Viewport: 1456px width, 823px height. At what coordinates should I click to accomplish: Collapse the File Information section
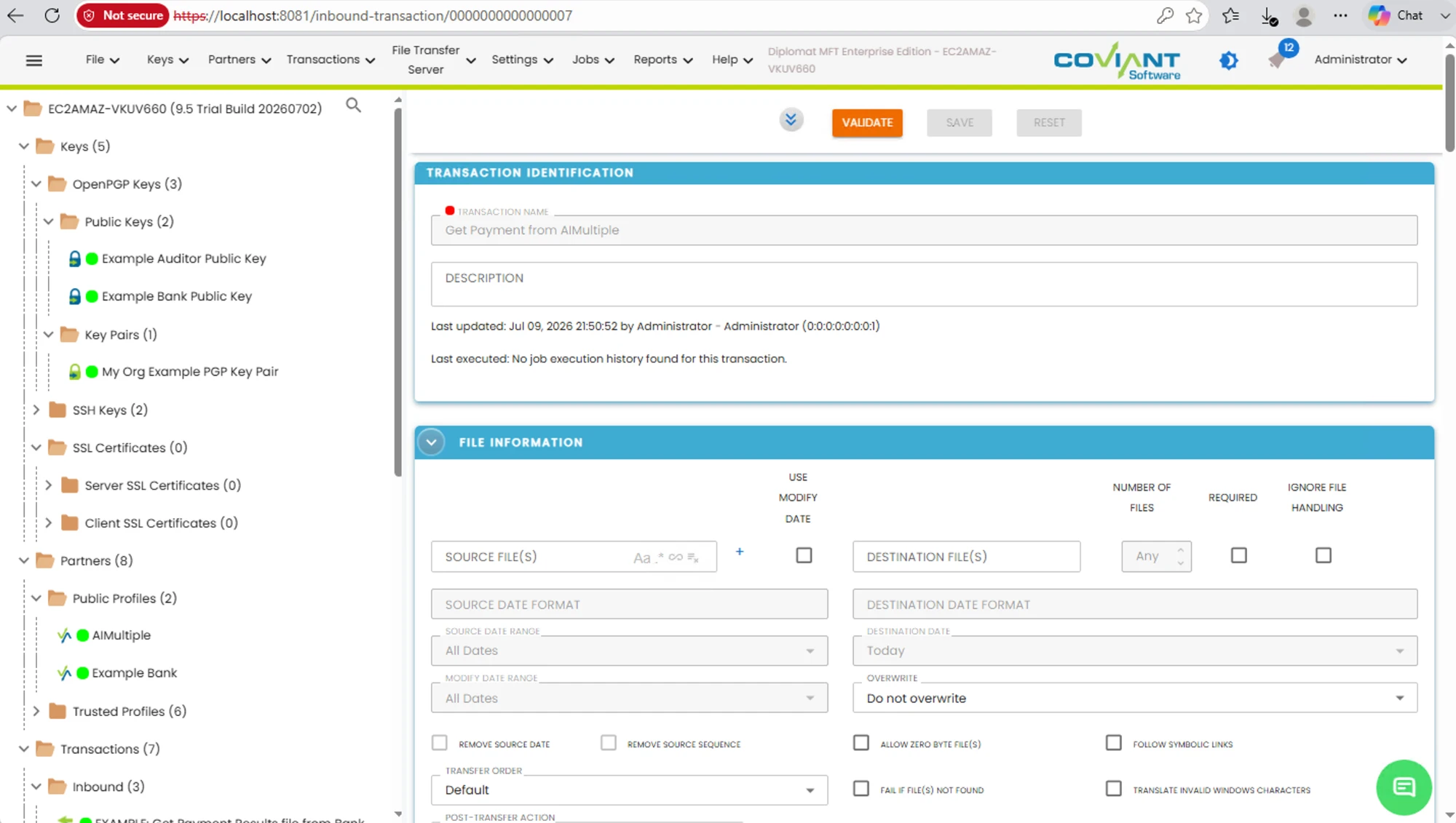click(x=431, y=442)
